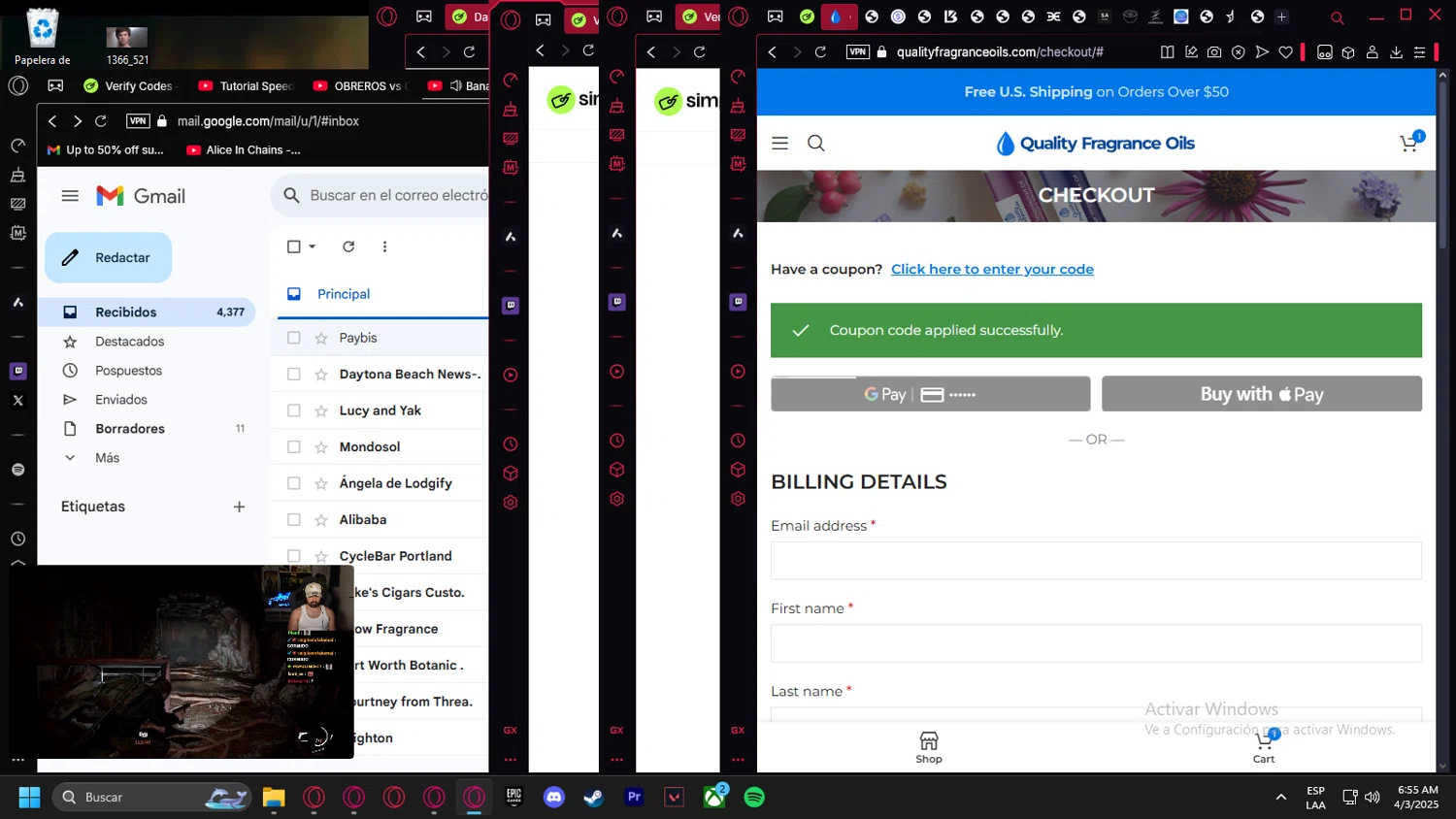Open the account profile icon in checkout toolbar
Screen dimensions: 1456x819
[x=1373, y=52]
